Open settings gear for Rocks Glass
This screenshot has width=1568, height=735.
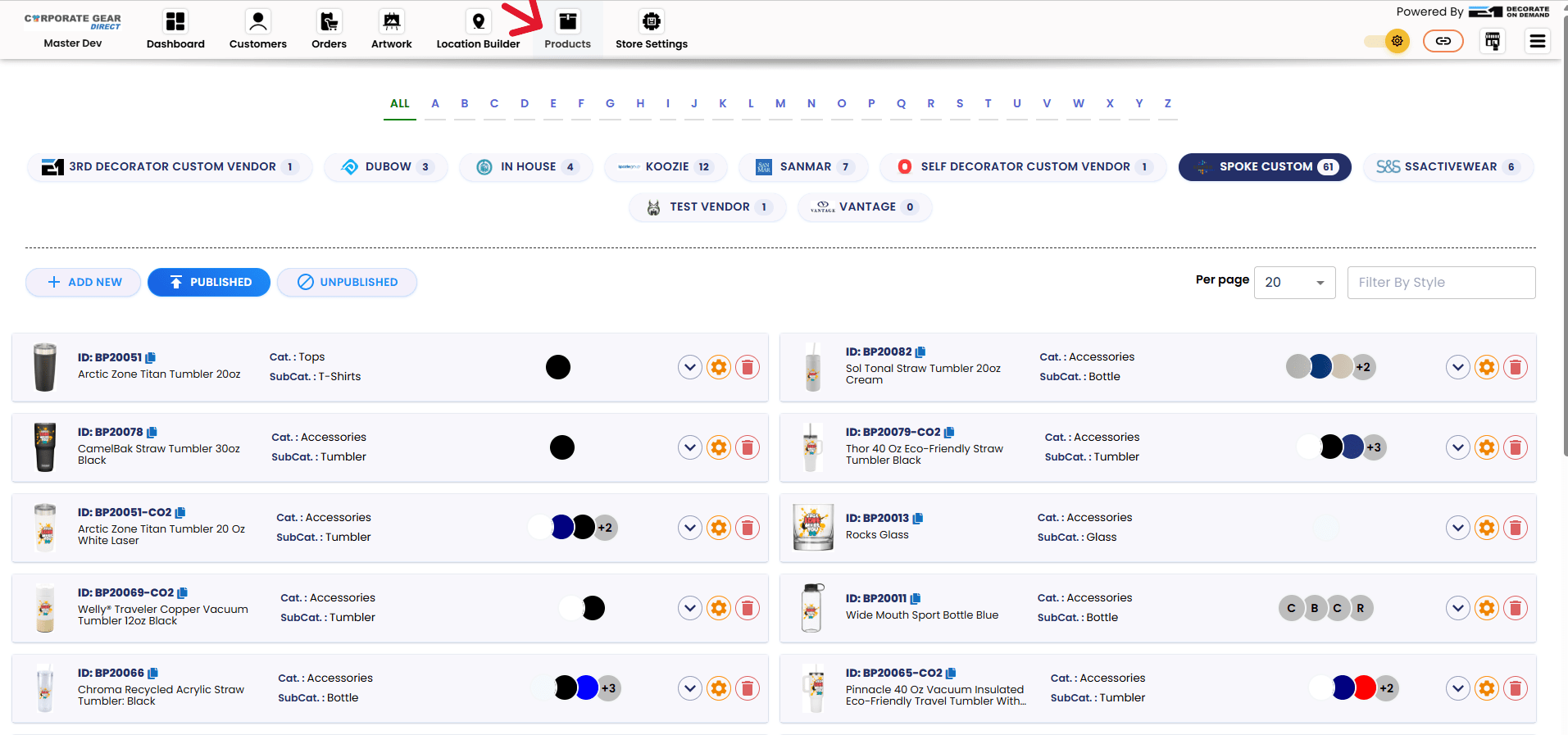[x=1487, y=528]
